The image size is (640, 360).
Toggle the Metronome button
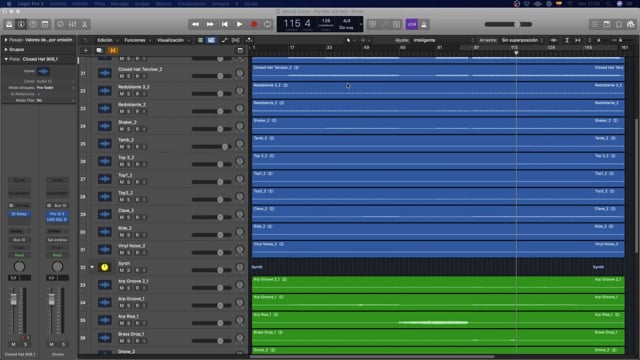424,24
